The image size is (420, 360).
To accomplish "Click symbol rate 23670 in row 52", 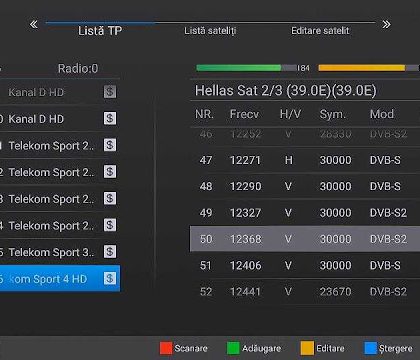I will click(335, 292).
